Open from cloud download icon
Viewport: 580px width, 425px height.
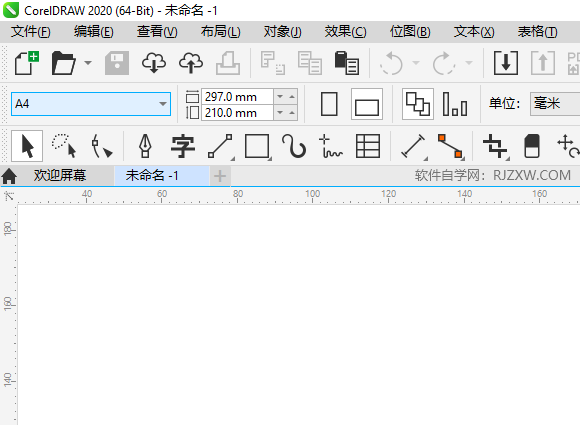(154, 63)
